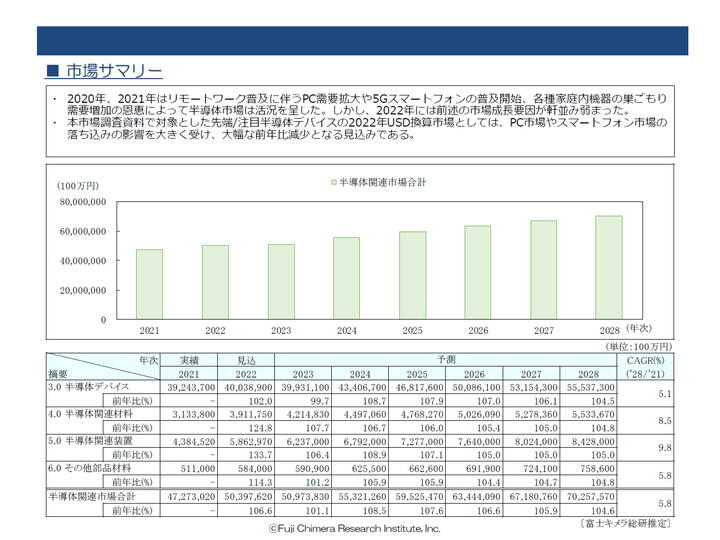This screenshot has height=540, width=720.
Task: Select the 5.0 半導体関連装置 row label
Action: [x=90, y=441]
